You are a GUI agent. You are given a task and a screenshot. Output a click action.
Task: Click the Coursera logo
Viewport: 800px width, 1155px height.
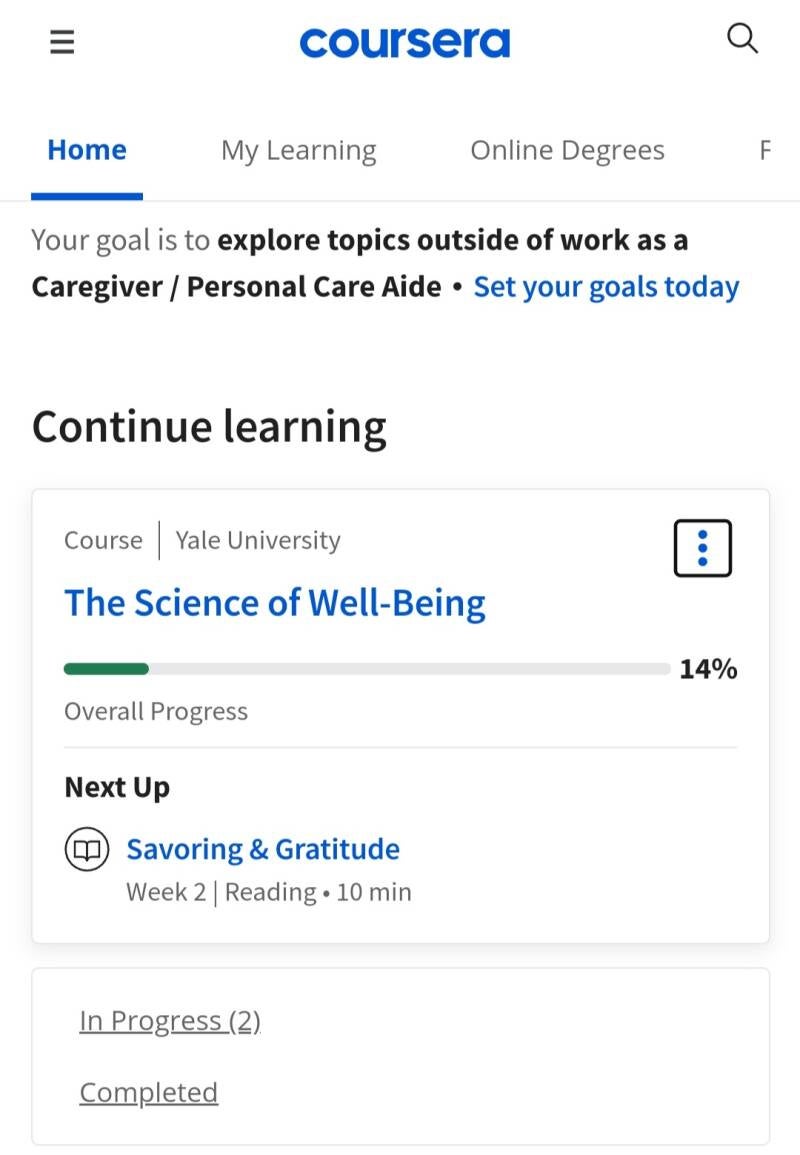(404, 42)
